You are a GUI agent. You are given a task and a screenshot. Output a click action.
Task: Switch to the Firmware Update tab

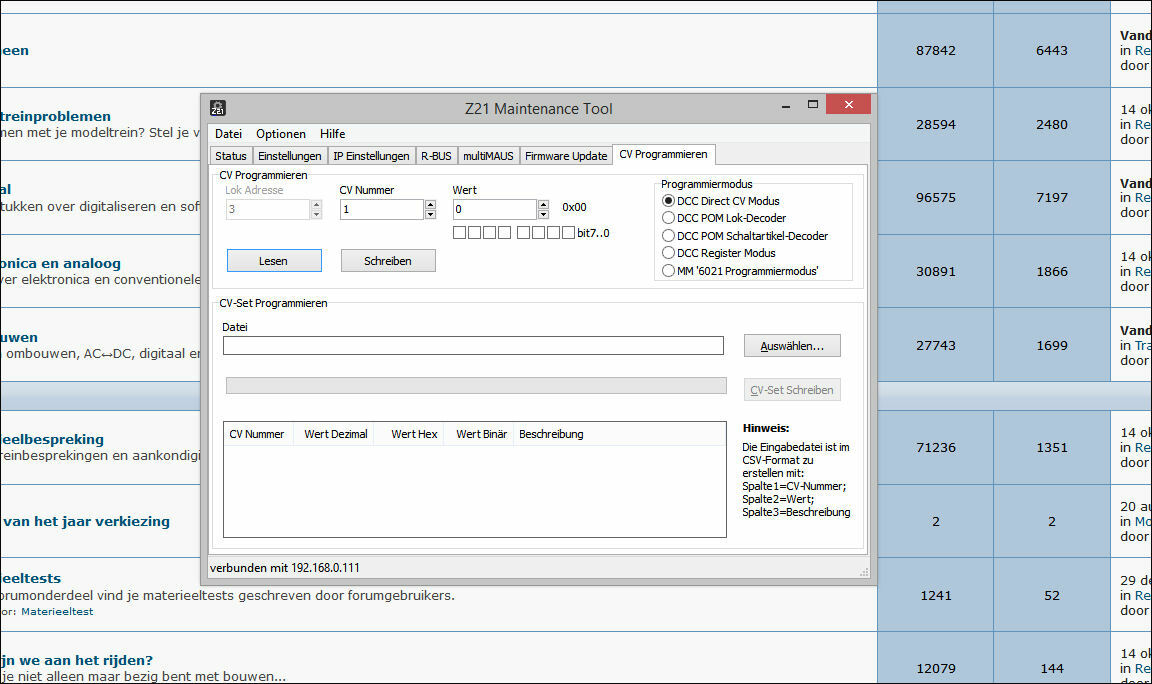coord(566,156)
